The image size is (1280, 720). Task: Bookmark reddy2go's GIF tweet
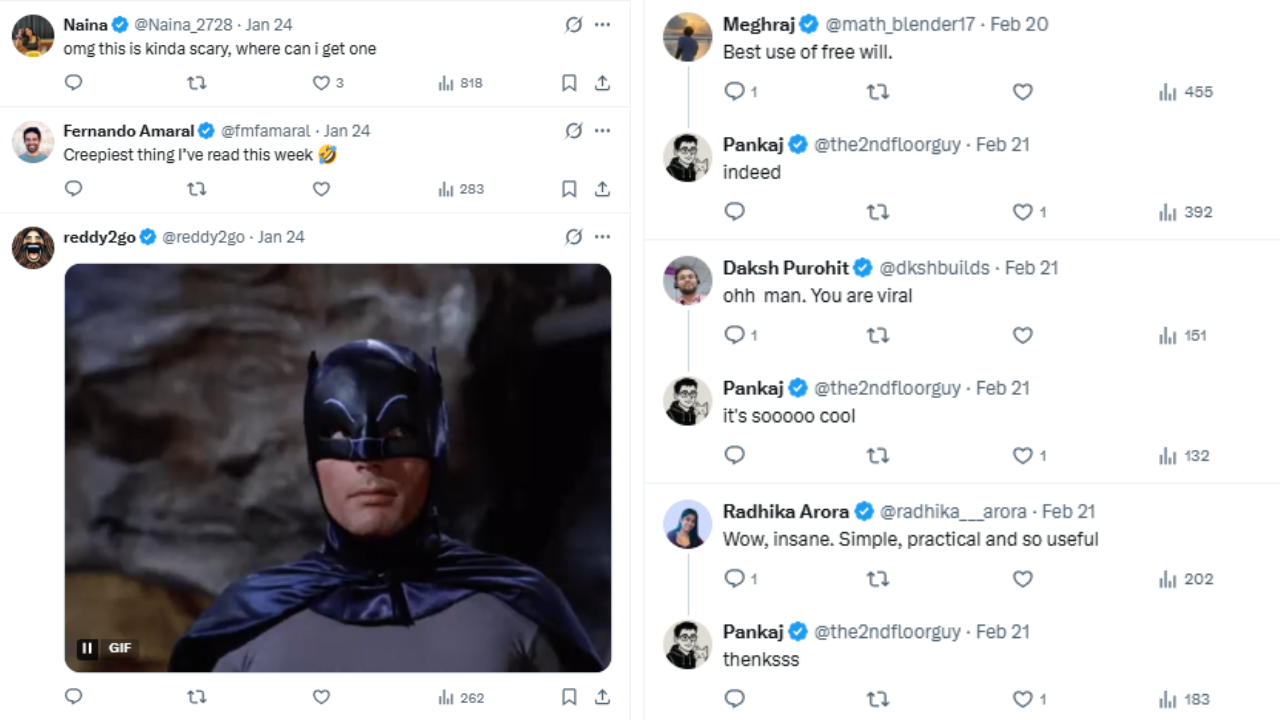coord(569,696)
